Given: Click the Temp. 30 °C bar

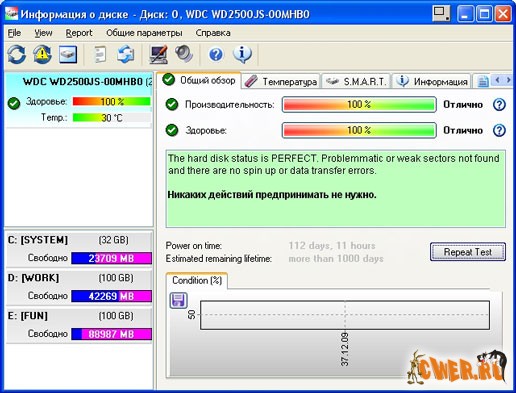Looking at the screenshot, I should click(x=112, y=118).
